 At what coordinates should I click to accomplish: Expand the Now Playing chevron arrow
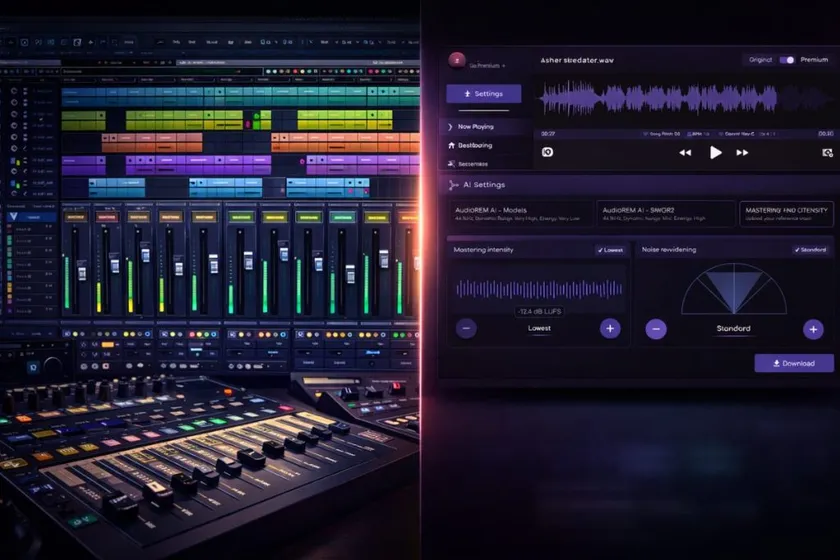point(450,127)
